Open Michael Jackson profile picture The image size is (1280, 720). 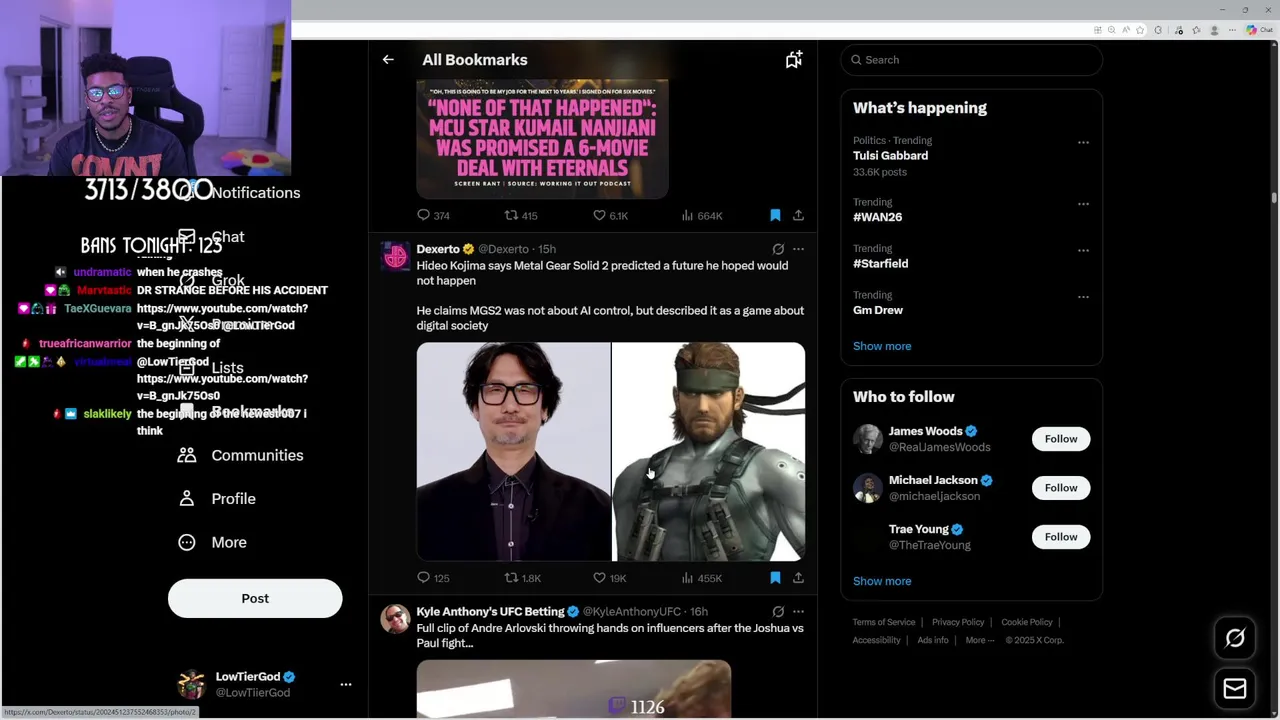tap(867, 488)
